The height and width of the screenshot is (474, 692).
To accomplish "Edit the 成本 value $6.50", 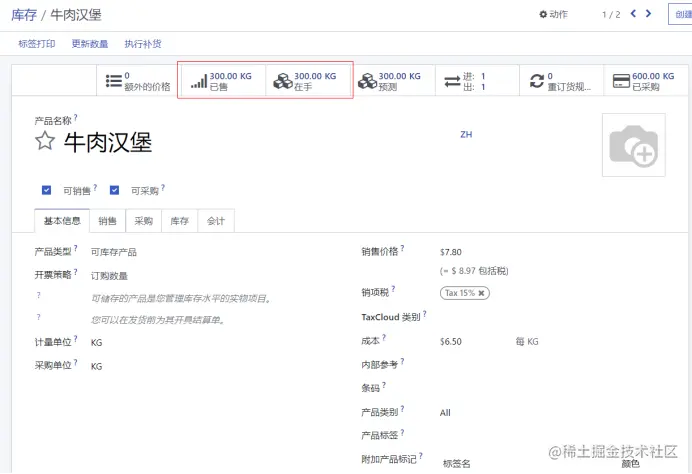I will coord(451,342).
